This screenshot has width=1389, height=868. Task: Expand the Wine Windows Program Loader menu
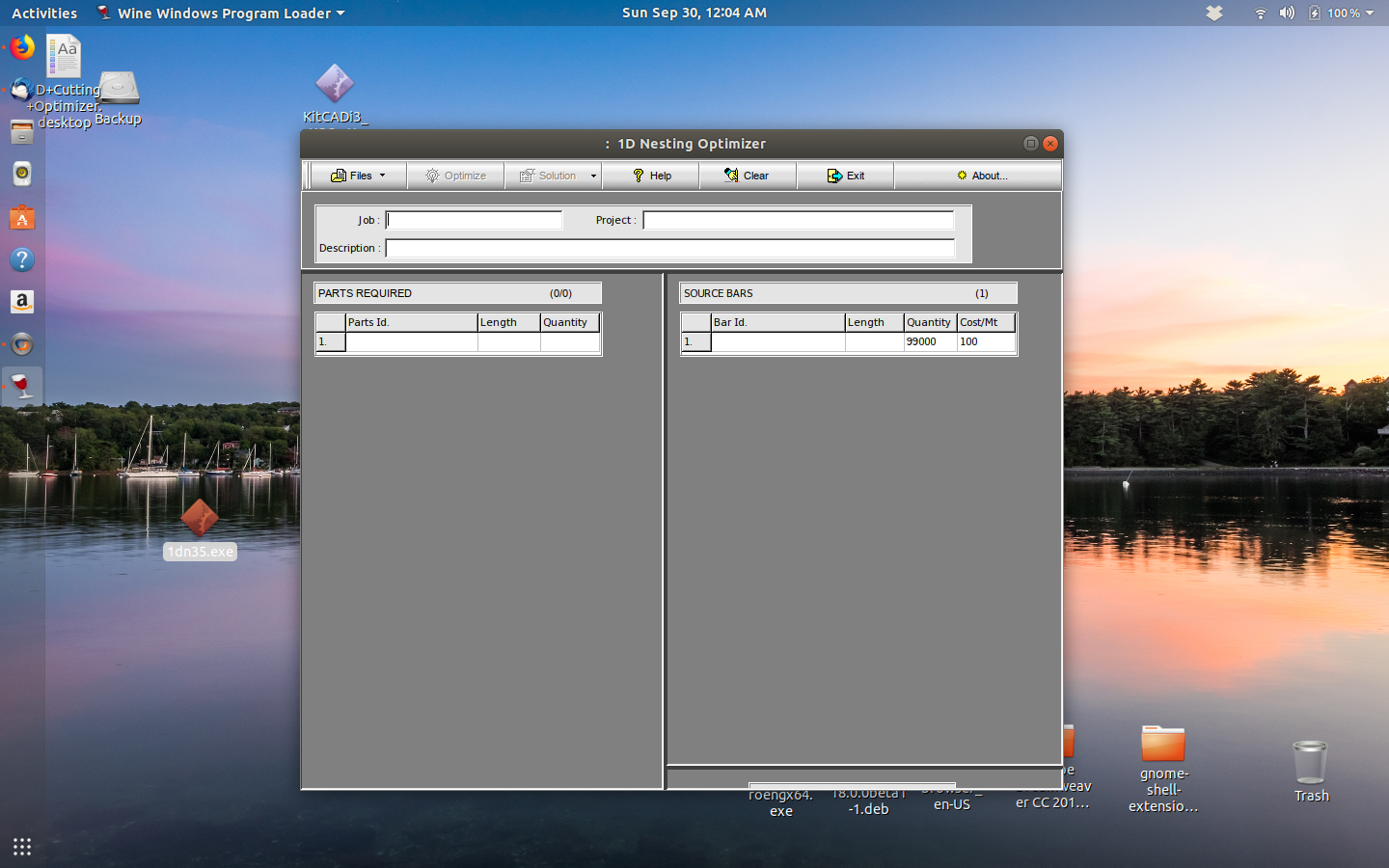[x=220, y=13]
